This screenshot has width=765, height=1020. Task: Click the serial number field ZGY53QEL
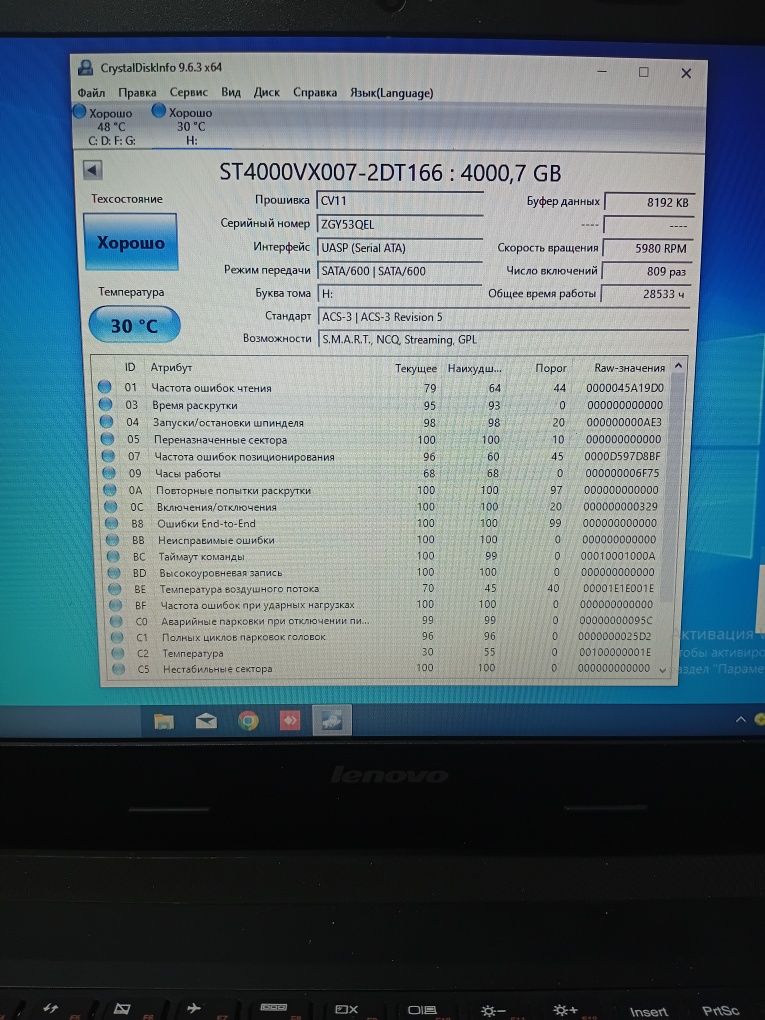pyautogui.click(x=399, y=224)
